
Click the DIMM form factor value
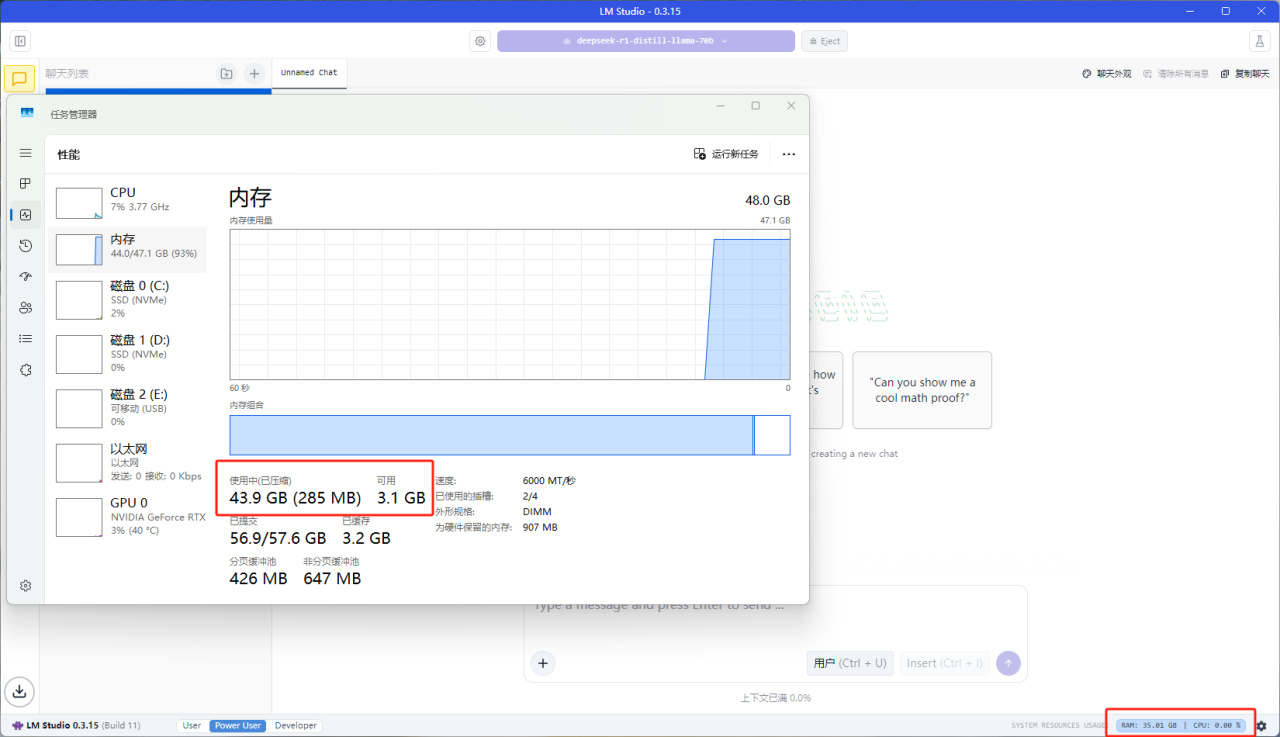click(x=535, y=512)
